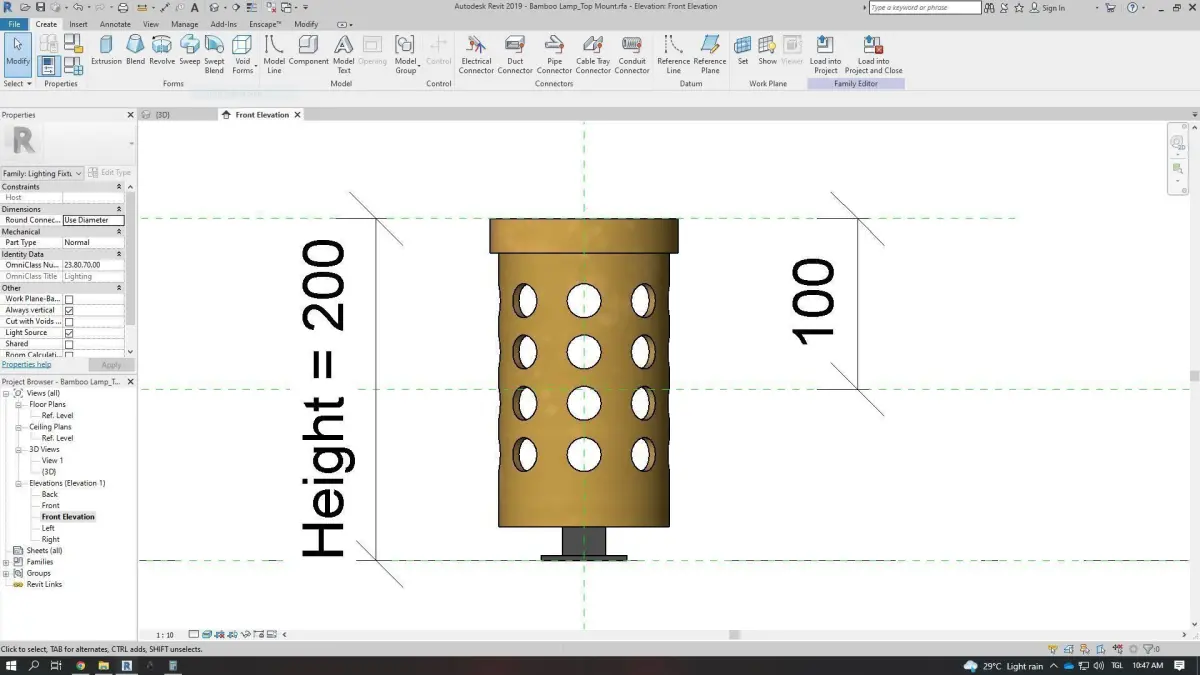This screenshot has width=1200, height=675.
Task: Select the Extrusion tool
Action: pyautogui.click(x=106, y=52)
